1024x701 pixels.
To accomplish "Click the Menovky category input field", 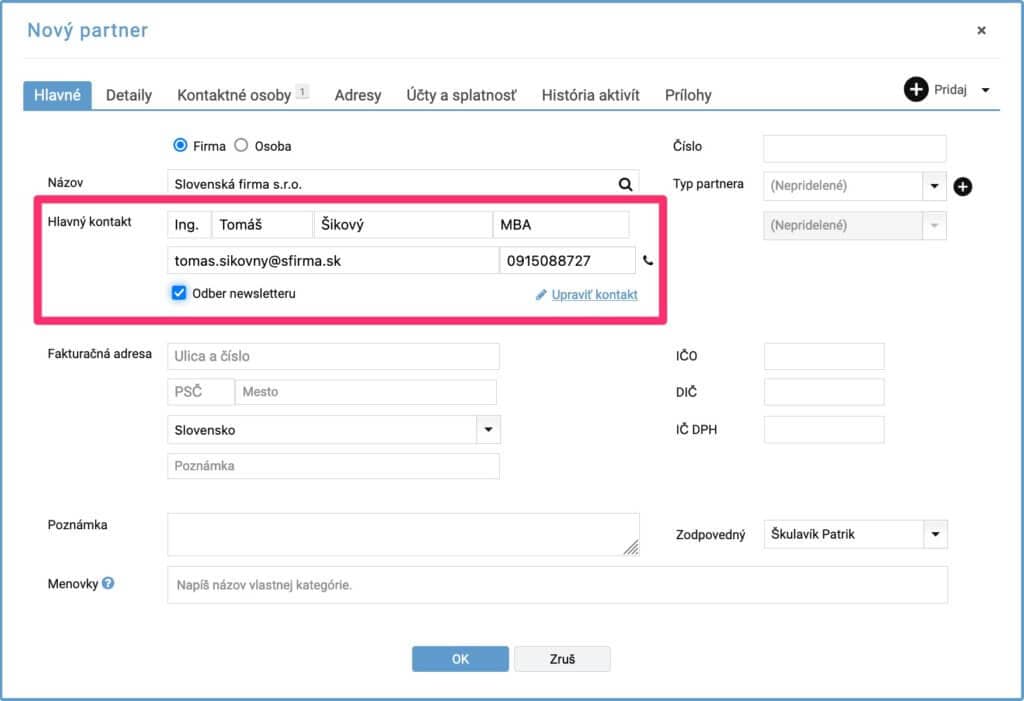I will click(557, 585).
